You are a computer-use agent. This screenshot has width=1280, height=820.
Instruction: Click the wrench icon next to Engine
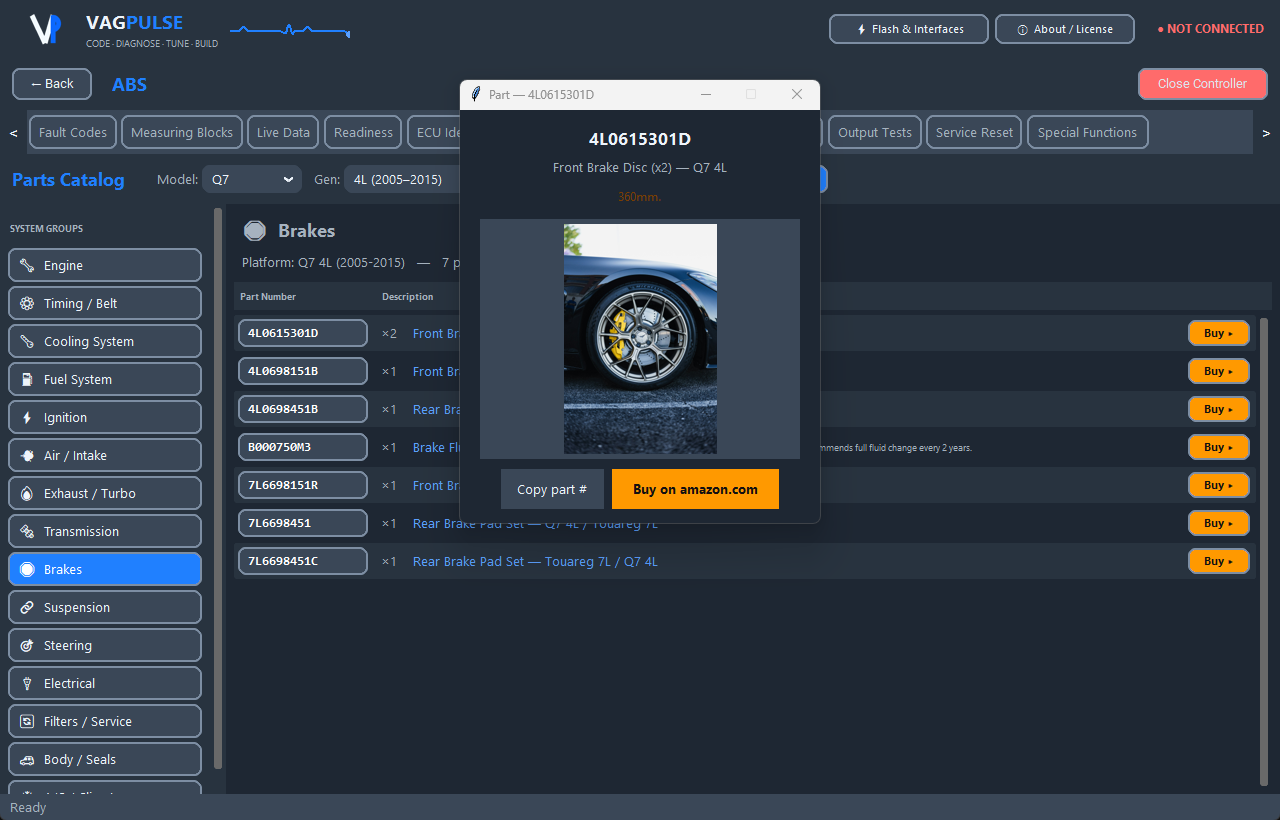click(27, 266)
